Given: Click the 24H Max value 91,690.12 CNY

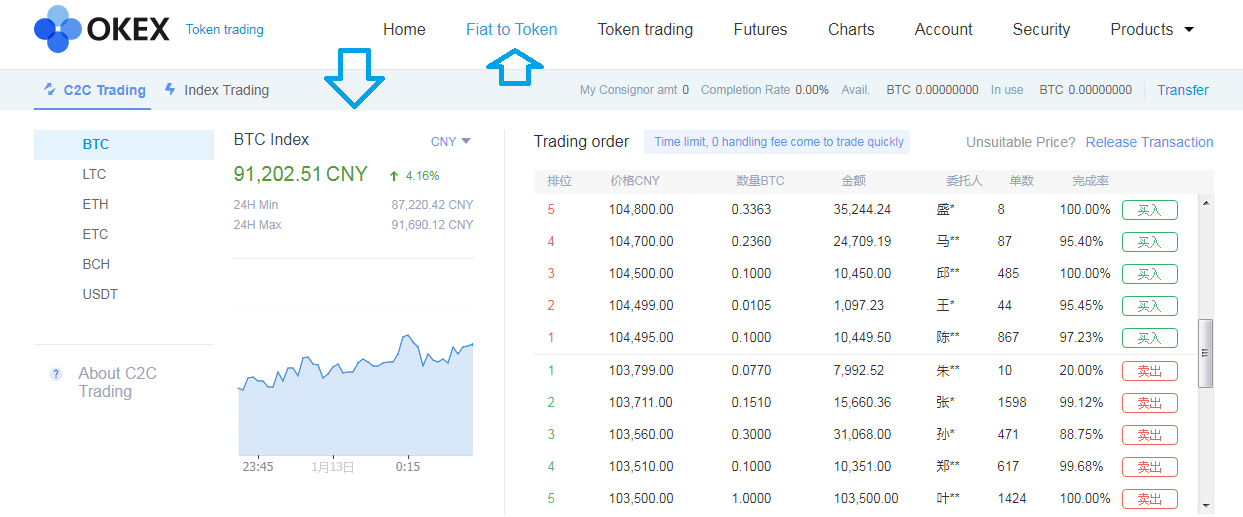Looking at the screenshot, I should 432,225.
